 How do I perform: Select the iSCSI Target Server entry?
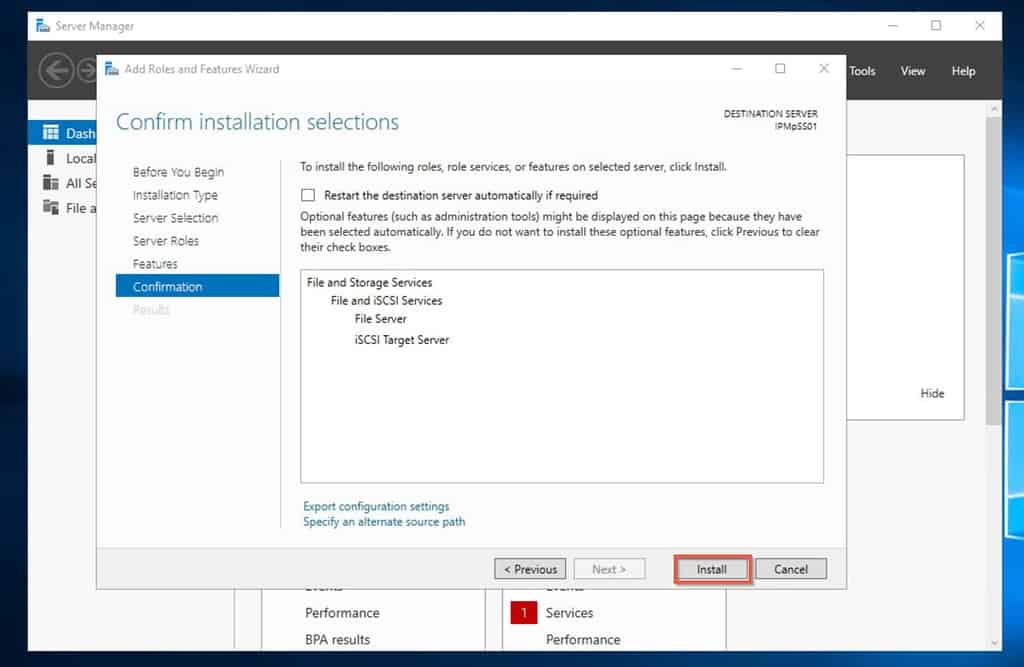coord(402,340)
